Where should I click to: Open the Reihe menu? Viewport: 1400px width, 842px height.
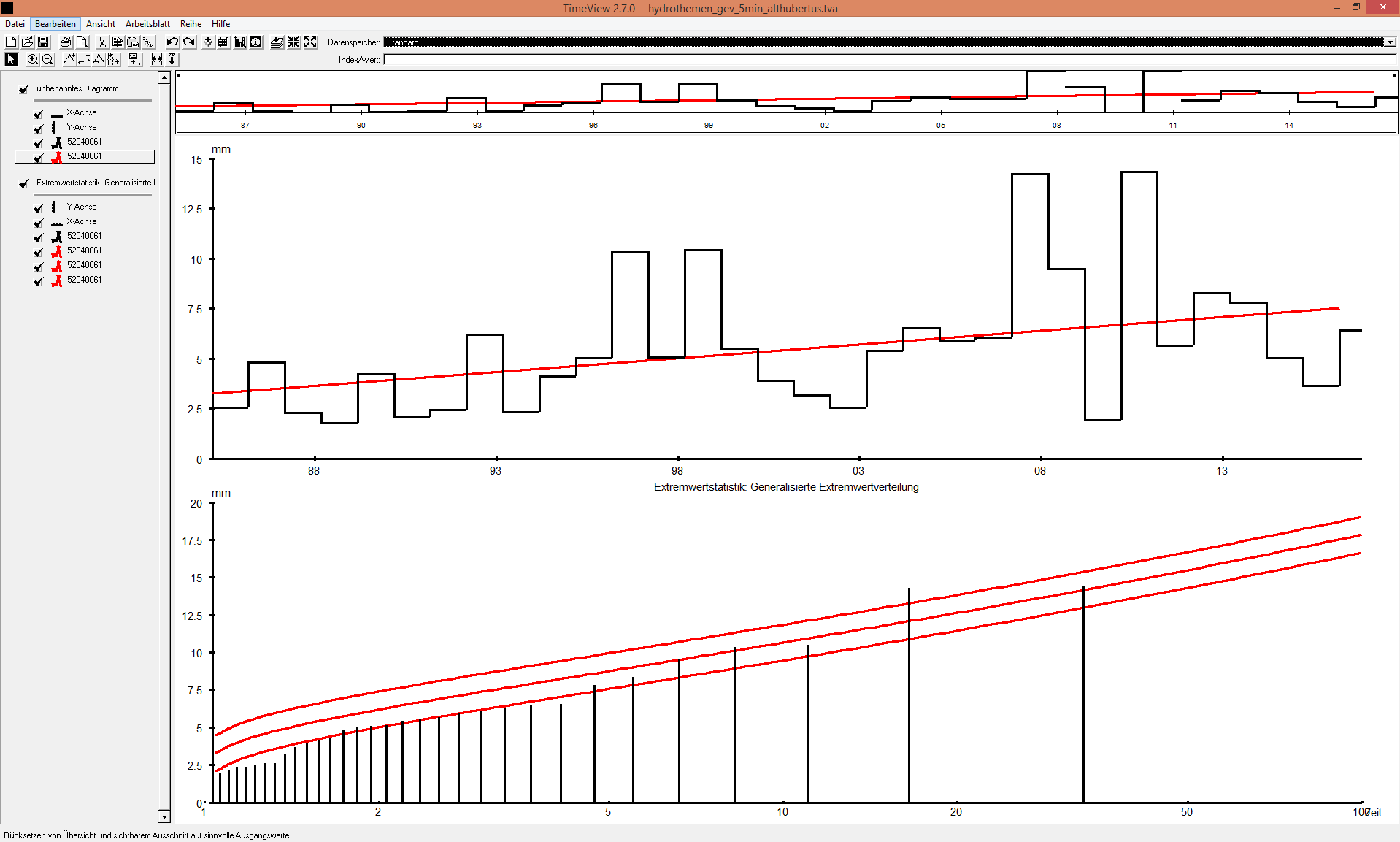[x=191, y=24]
